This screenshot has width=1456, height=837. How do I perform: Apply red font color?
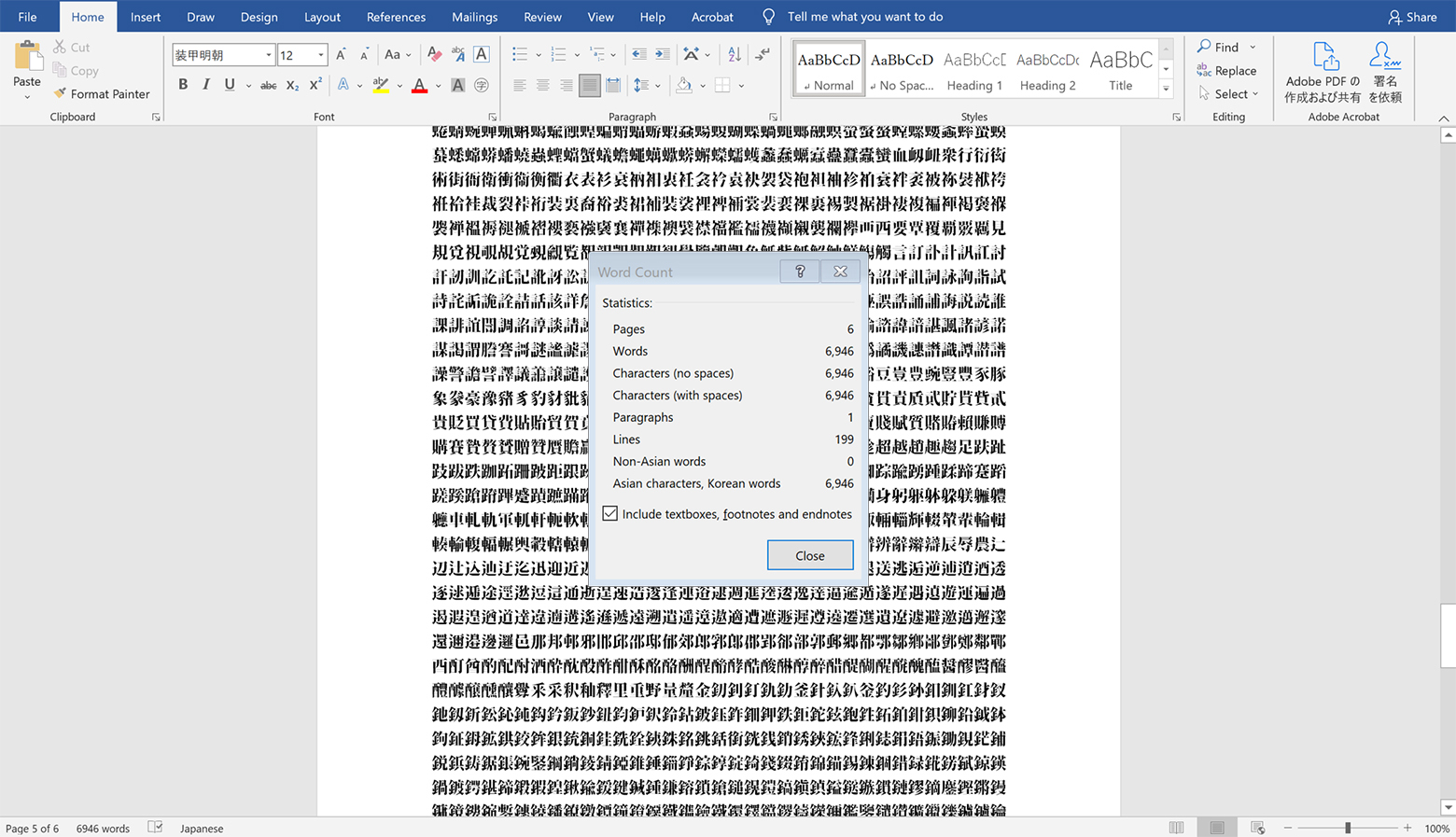click(419, 85)
